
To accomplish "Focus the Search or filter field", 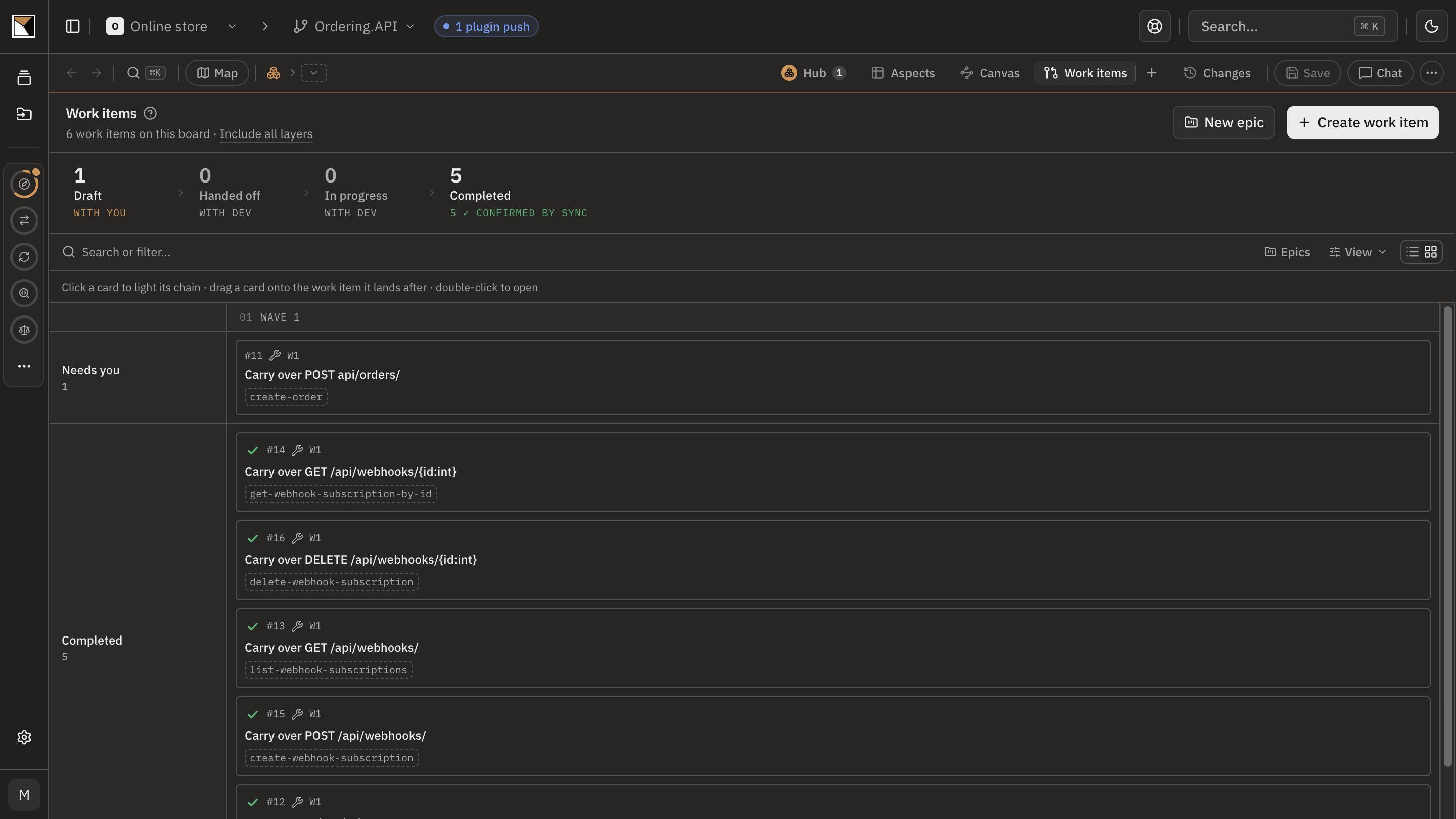I will (x=656, y=252).
